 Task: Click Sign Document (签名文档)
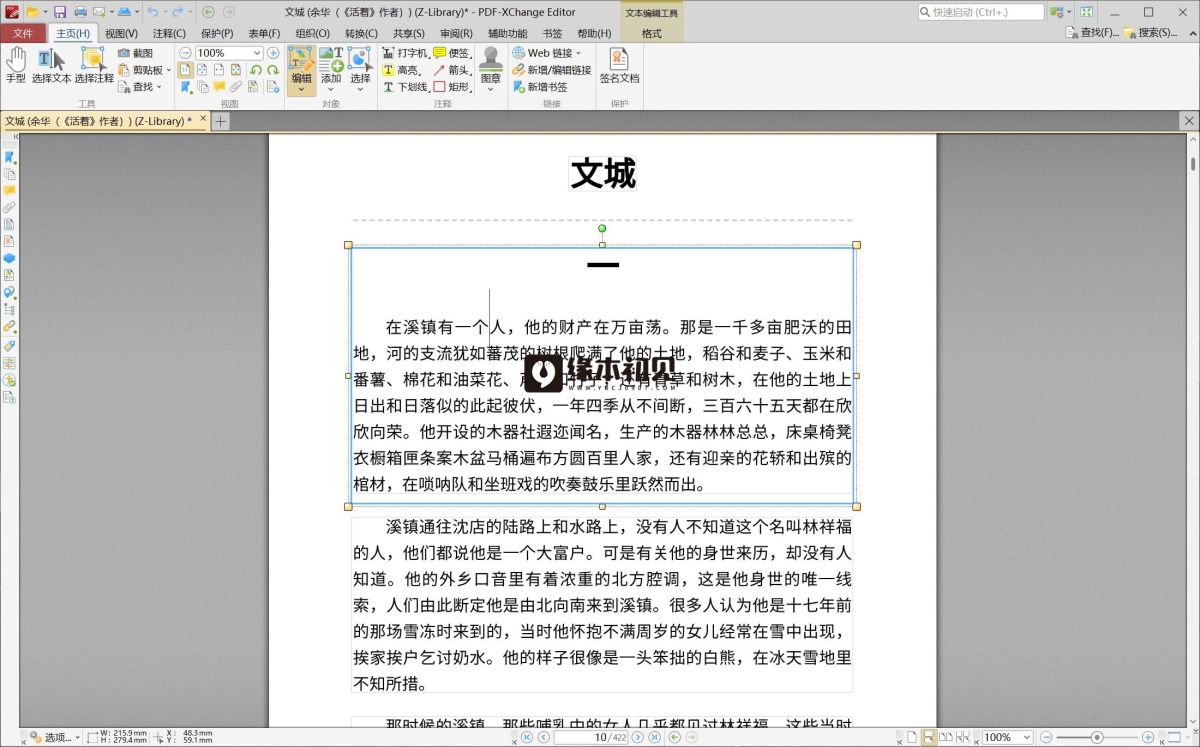click(x=619, y=66)
